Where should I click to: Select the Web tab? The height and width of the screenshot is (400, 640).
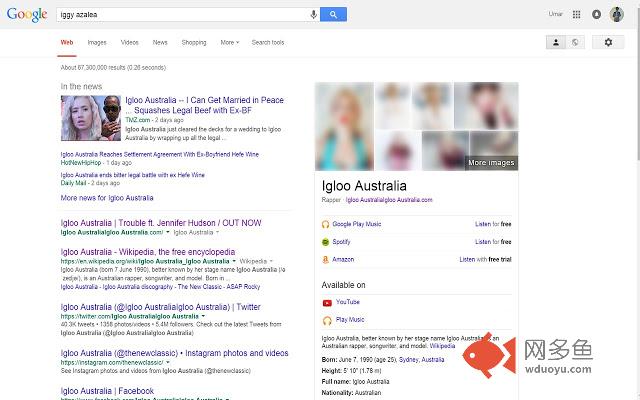[67, 42]
